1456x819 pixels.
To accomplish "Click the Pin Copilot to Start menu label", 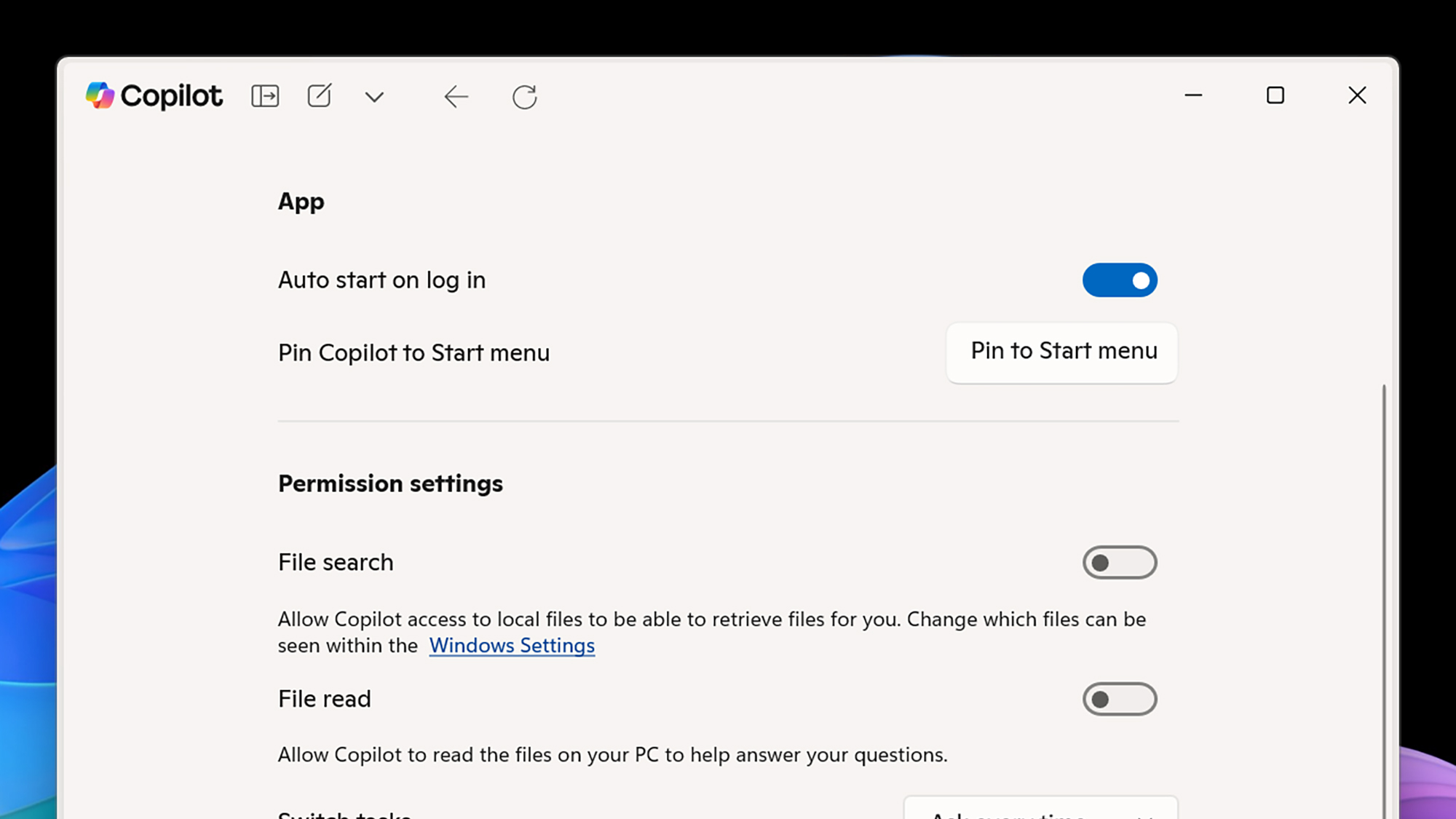I will 414,353.
